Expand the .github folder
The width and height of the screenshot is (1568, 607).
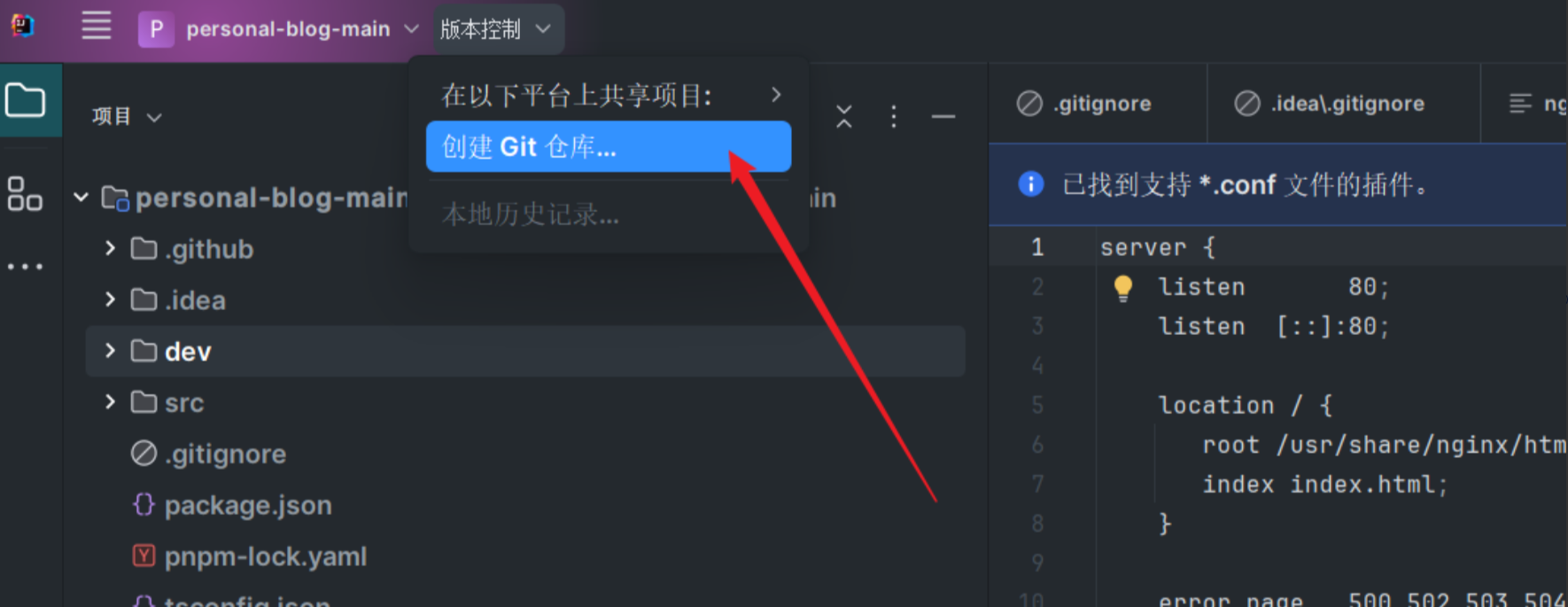pyautogui.click(x=110, y=248)
